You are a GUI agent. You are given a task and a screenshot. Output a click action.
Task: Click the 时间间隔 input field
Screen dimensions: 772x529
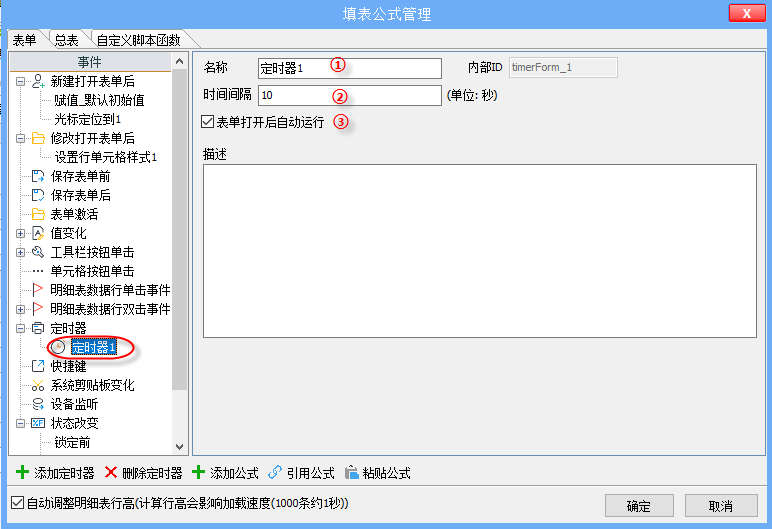coord(350,96)
